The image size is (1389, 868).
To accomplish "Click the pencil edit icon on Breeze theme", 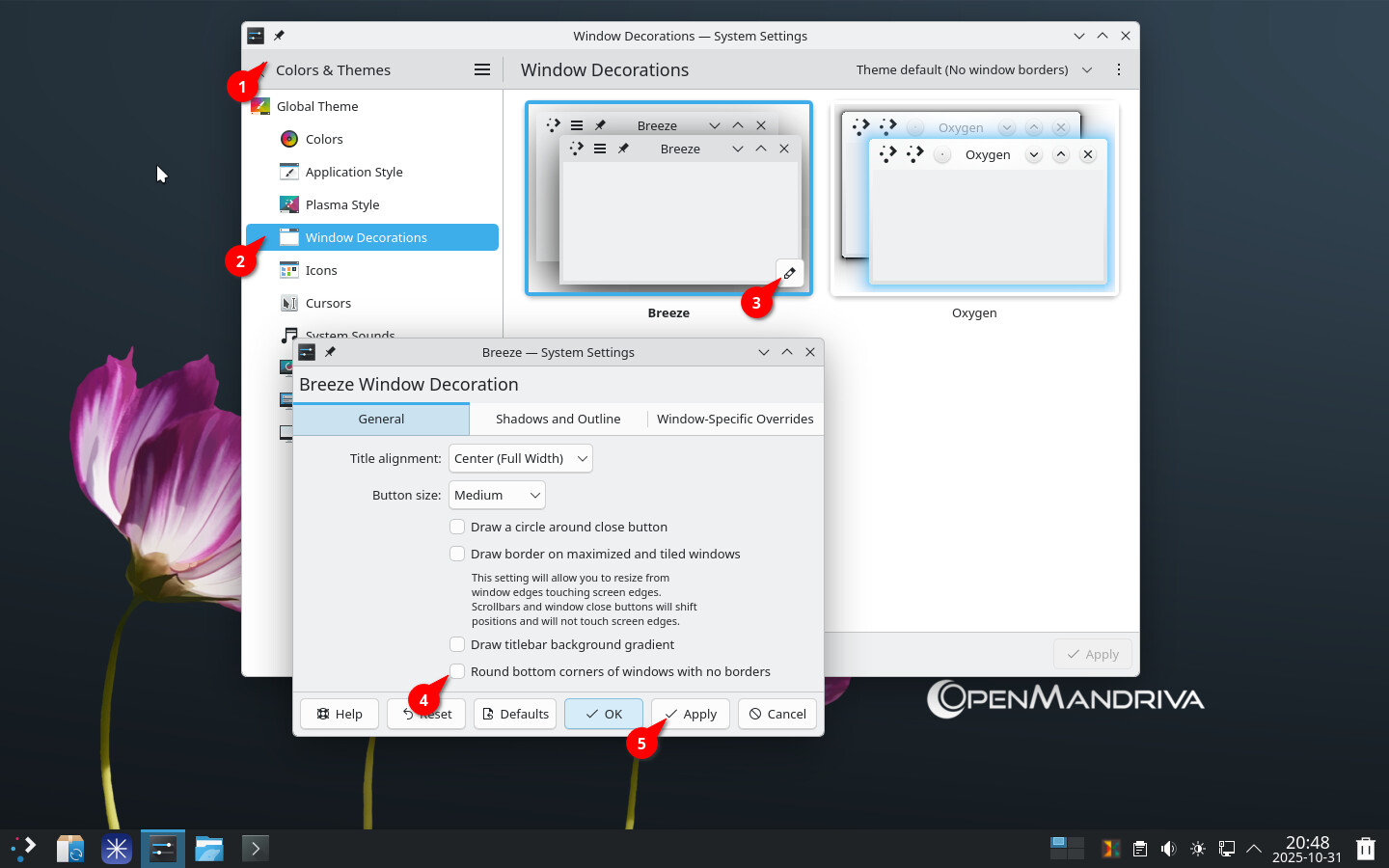I will tap(789, 273).
